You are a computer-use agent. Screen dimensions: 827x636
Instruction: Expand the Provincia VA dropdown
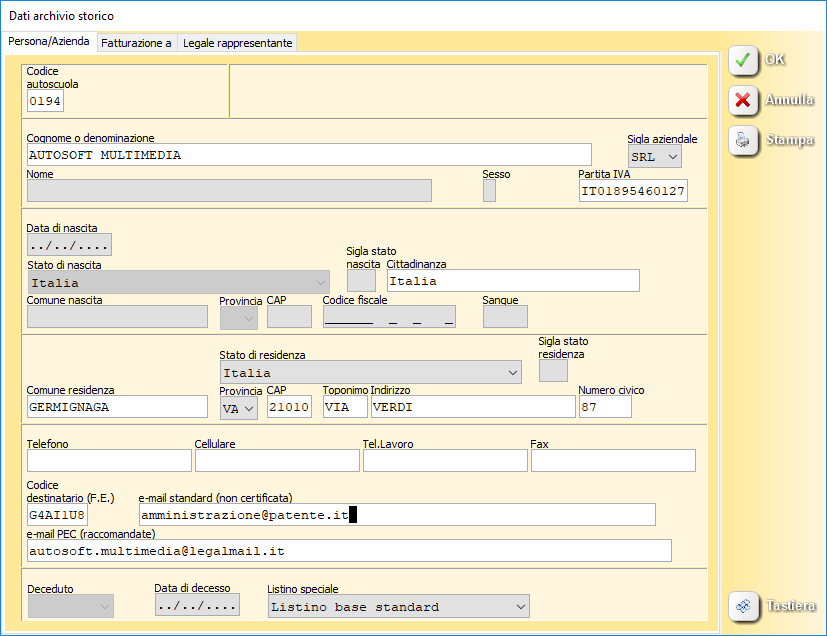pos(249,407)
